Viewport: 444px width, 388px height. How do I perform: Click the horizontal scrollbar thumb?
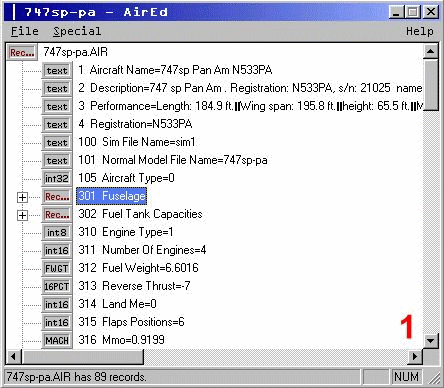(x=83, y=357)
